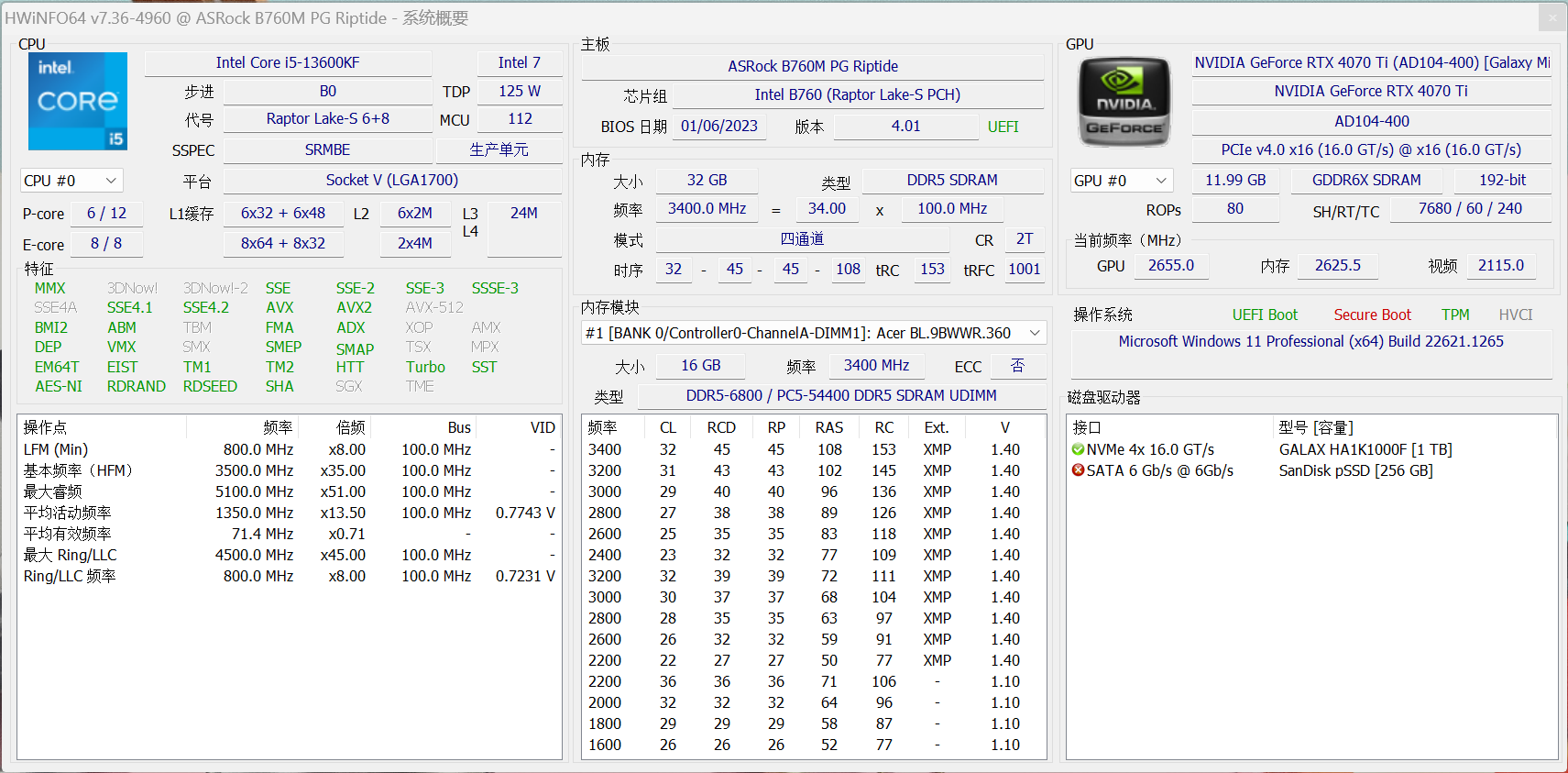1568x773 pixels.
Task: Click the Intel B760 chipset field
Action: 858,94
